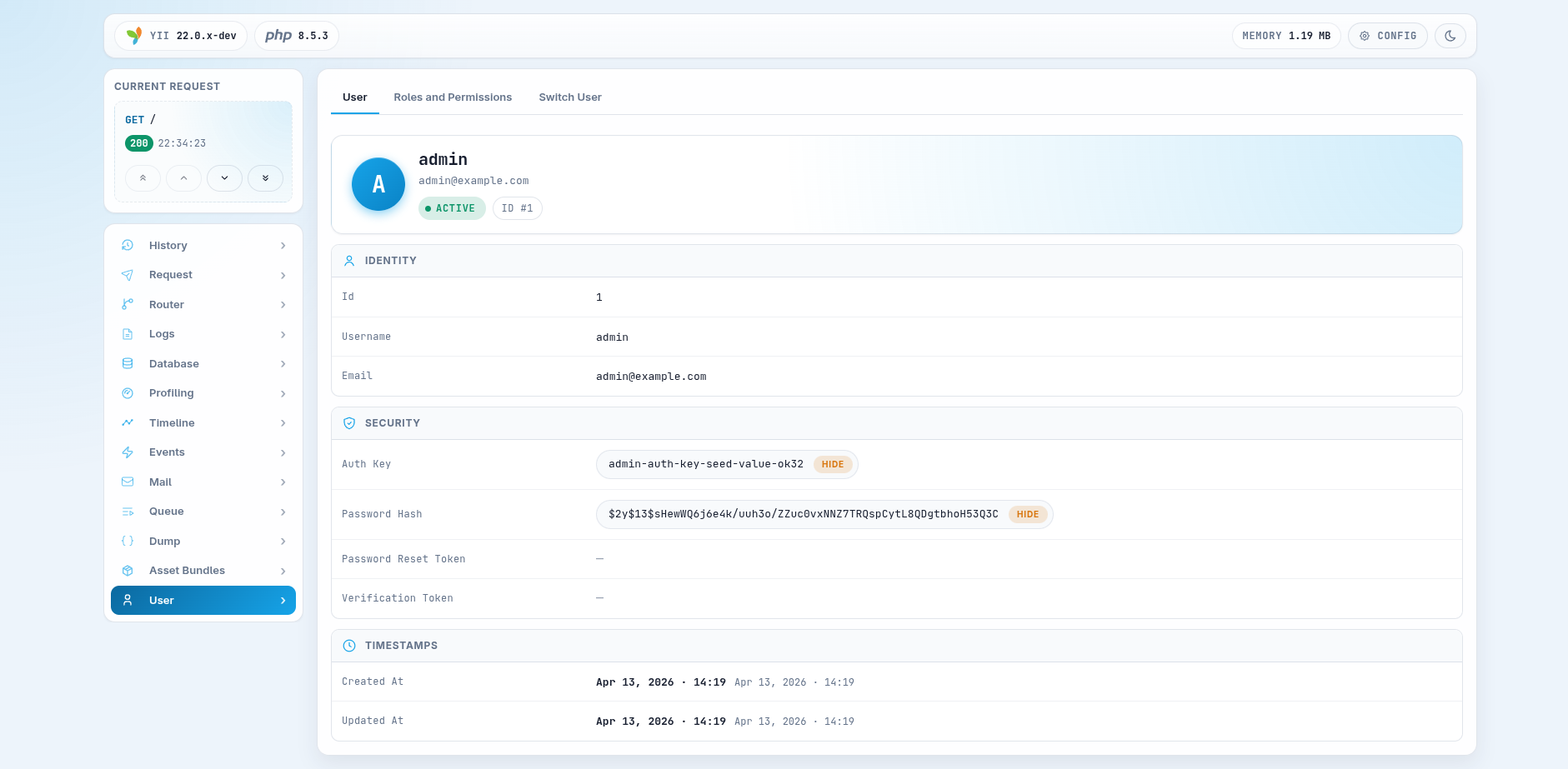This screenshot has width=1568, height=769.
Task: Click the Logs document icon
Action: click(x=128, y=334)
